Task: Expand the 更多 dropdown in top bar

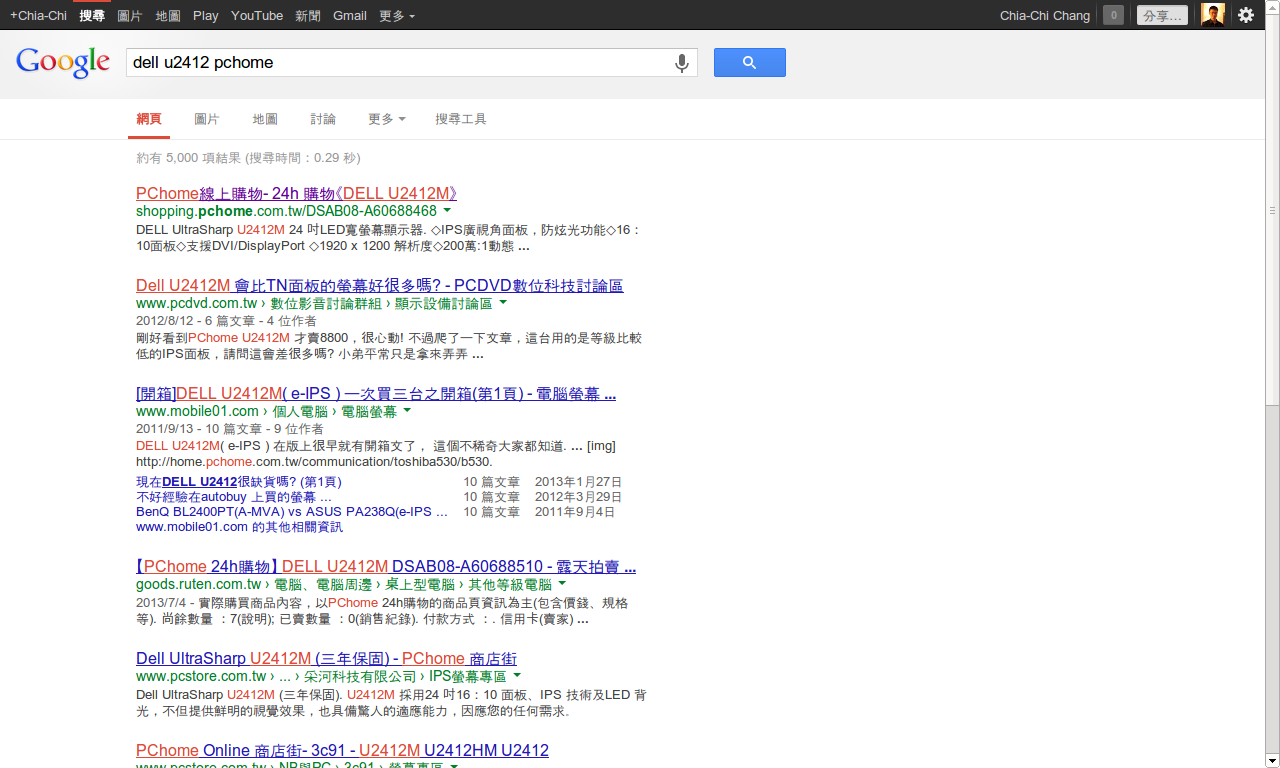Action: (397, 15)
